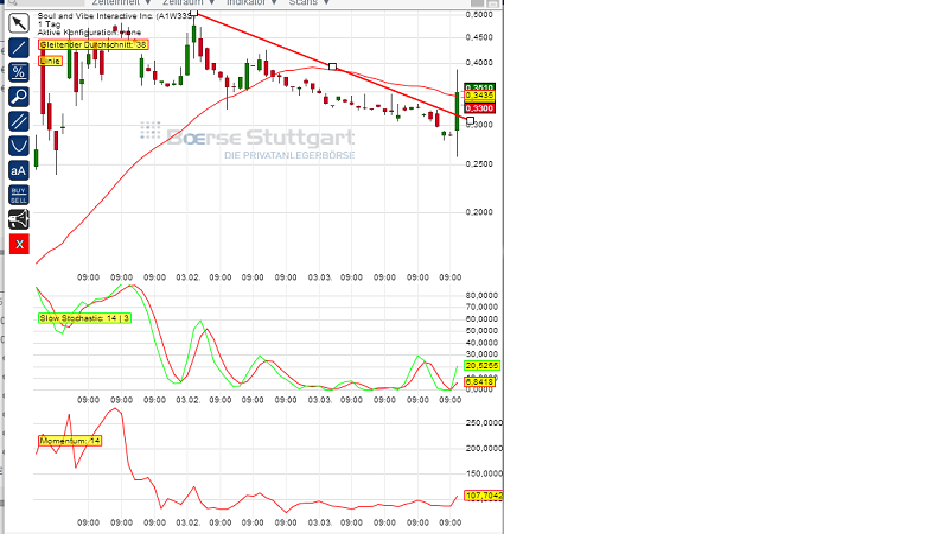952x538 pixels.
Task: Select the curve arc drawing tool
Action: pos(19,146)
